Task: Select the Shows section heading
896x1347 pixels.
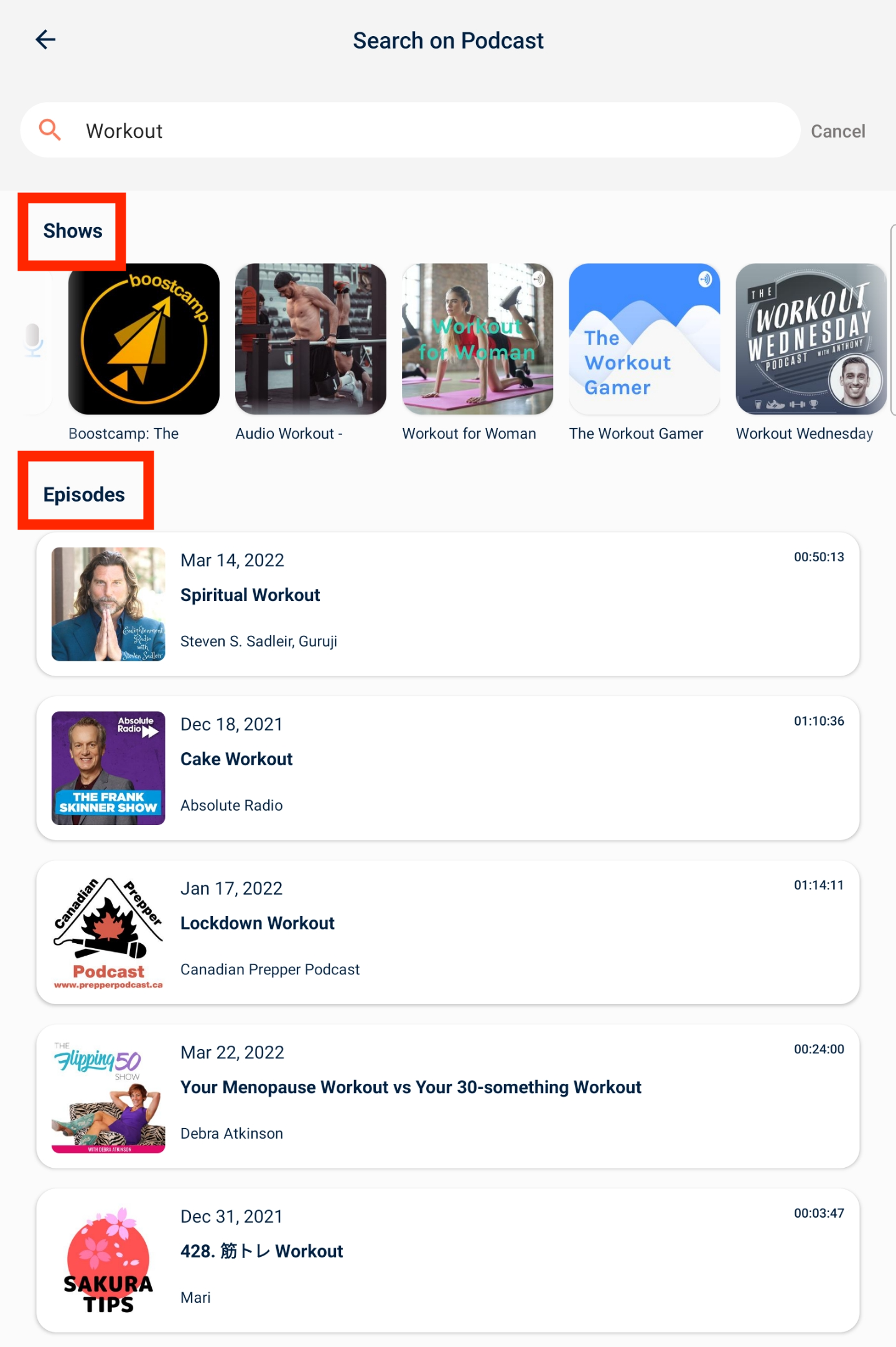Action: 73,231
